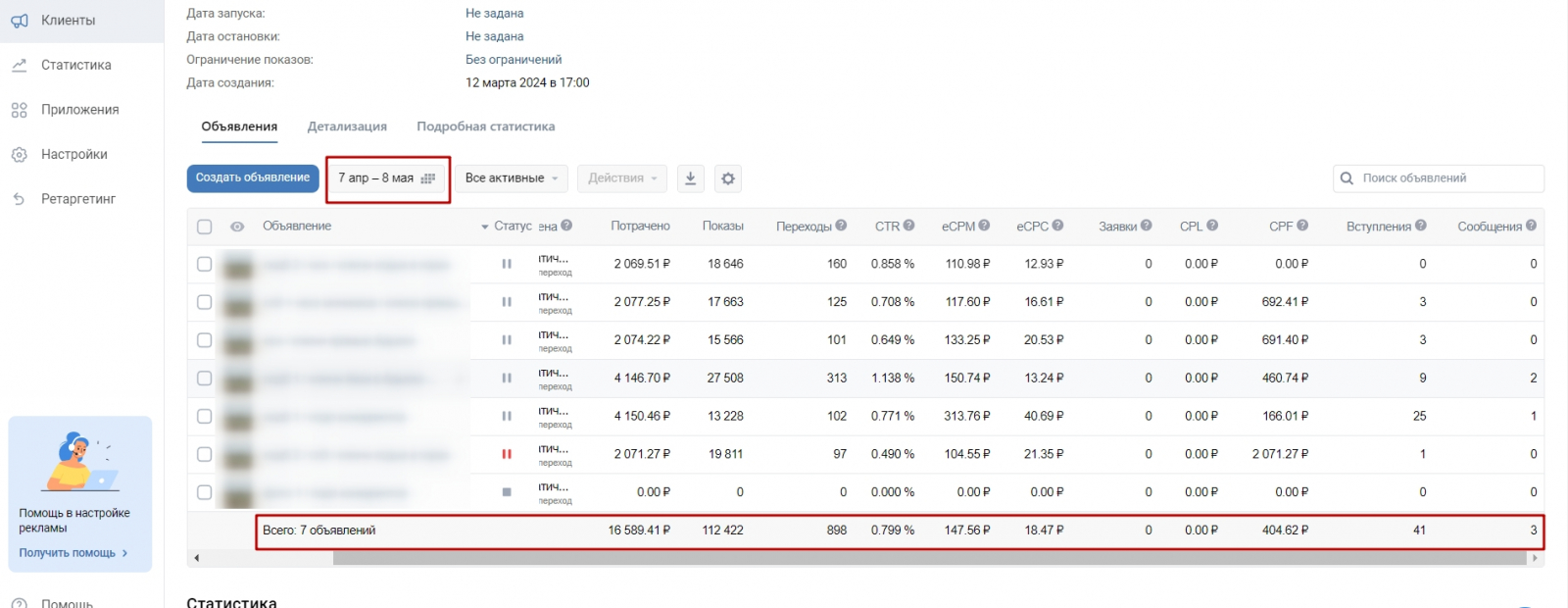This screenshot has width=1568, height=608.
Task: Check the ad row with 27 508 impressions
Action: tap(204, 379)
